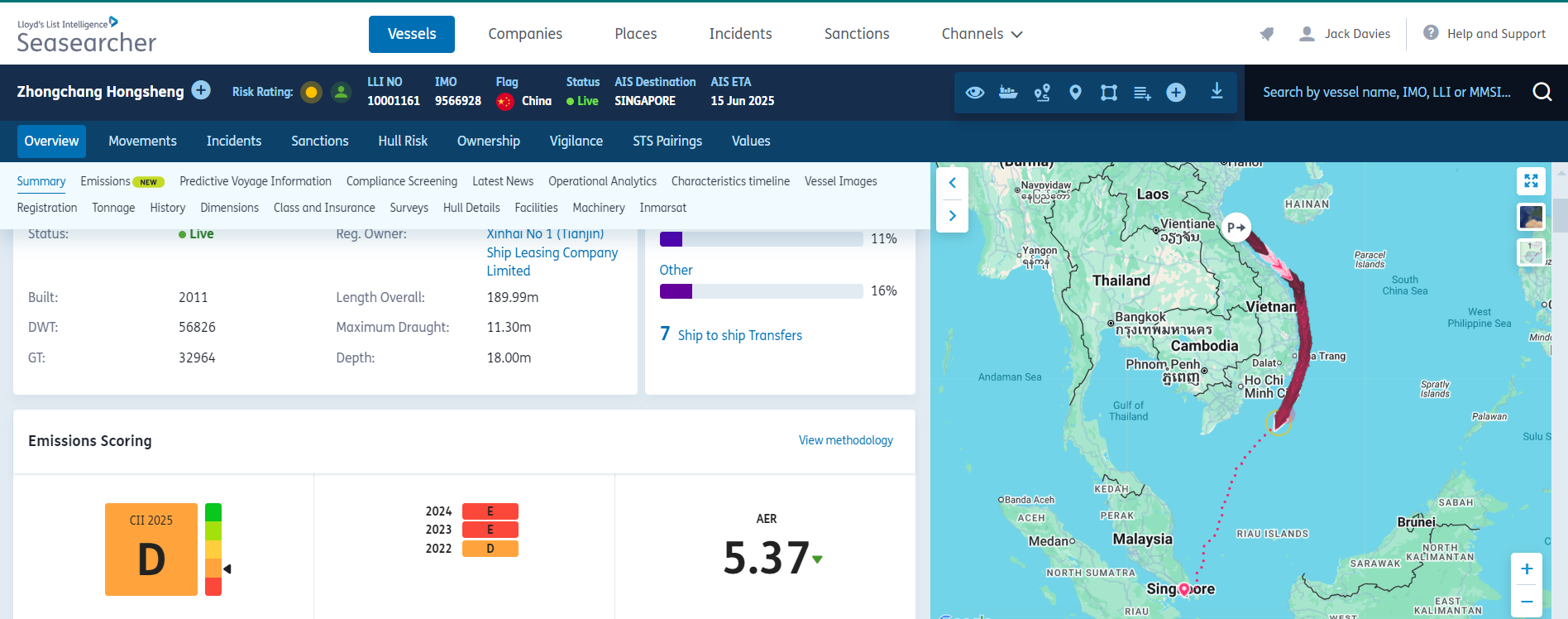Zoom out on the map
This screenshot has width=1568, height=619.
click(1527, 602)
